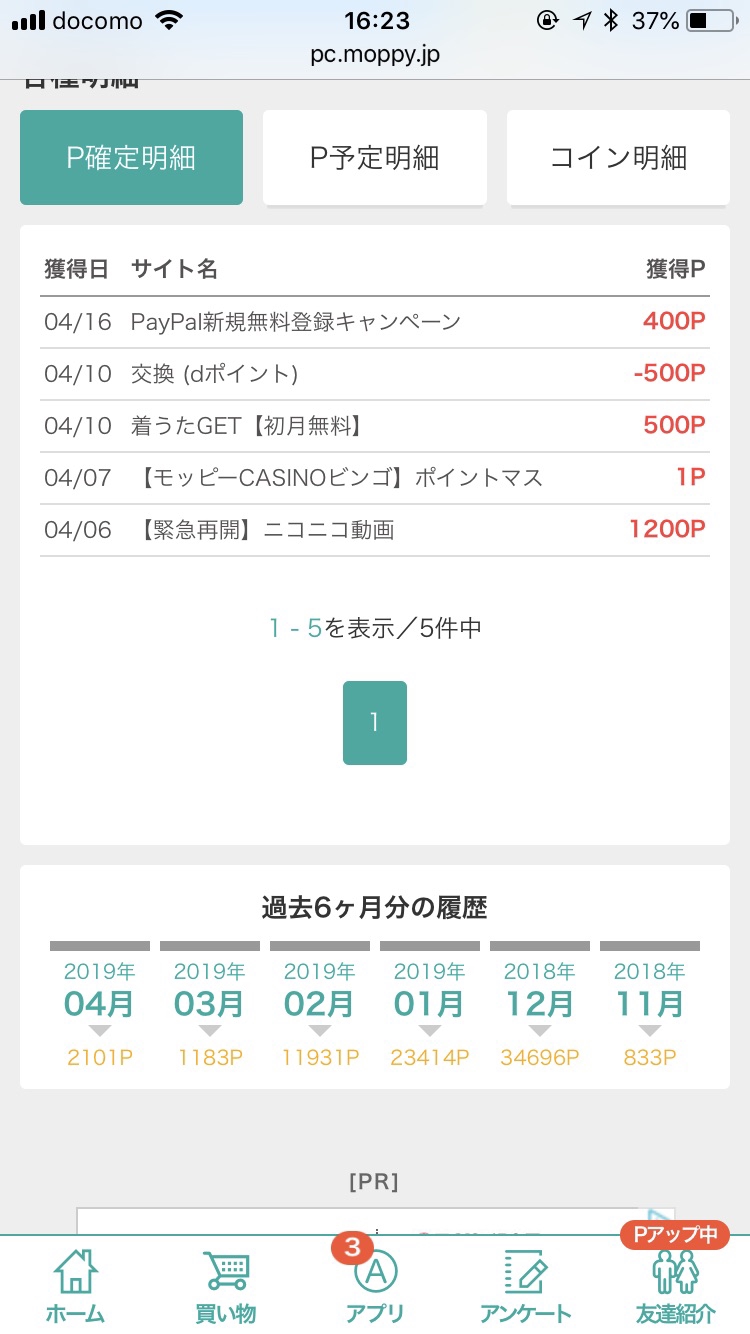Tap the pc.moppy.jp address bar

point(375,54)
